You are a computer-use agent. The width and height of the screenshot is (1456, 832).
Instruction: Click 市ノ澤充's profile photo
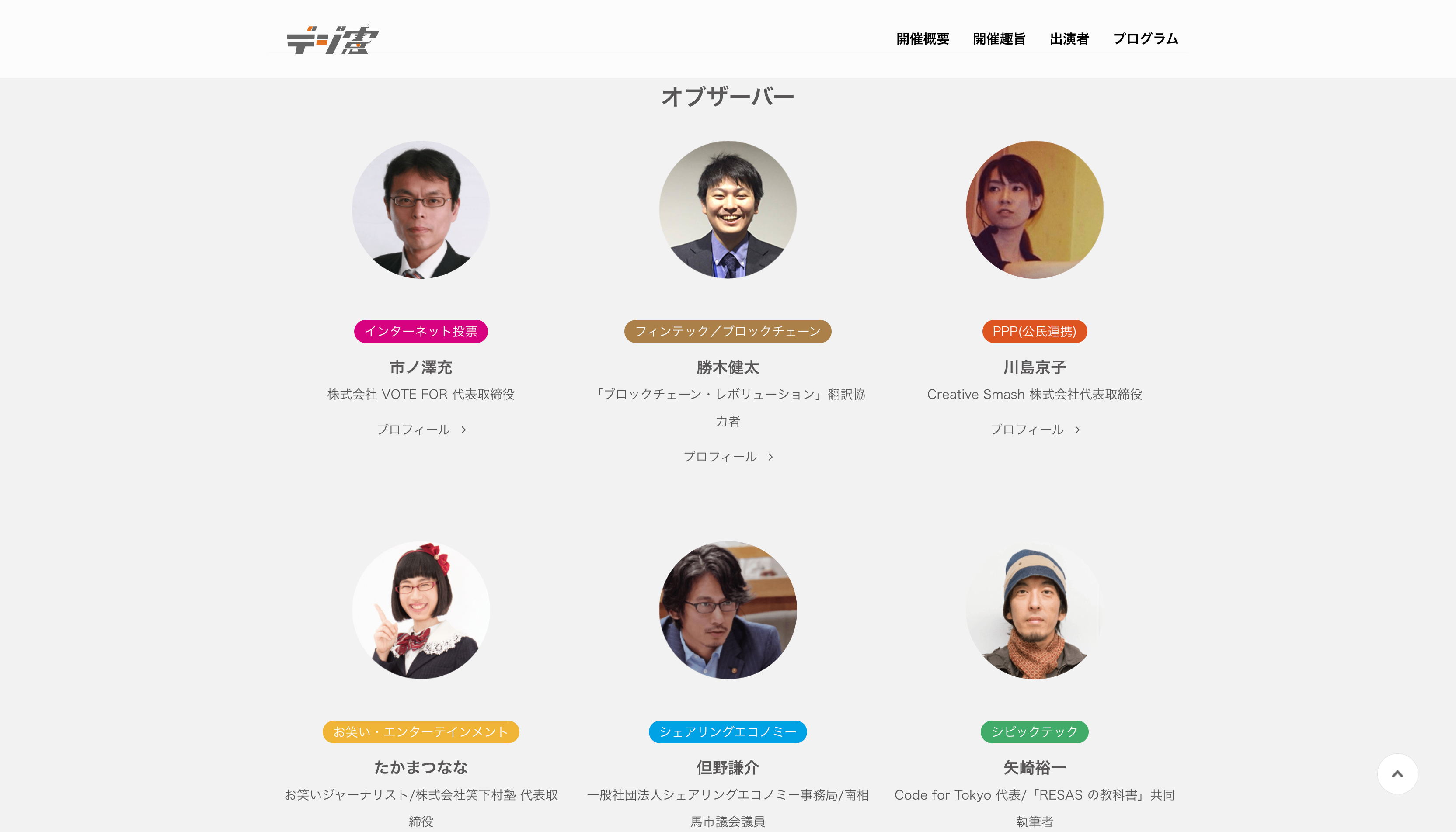click(x=421, y=210)
